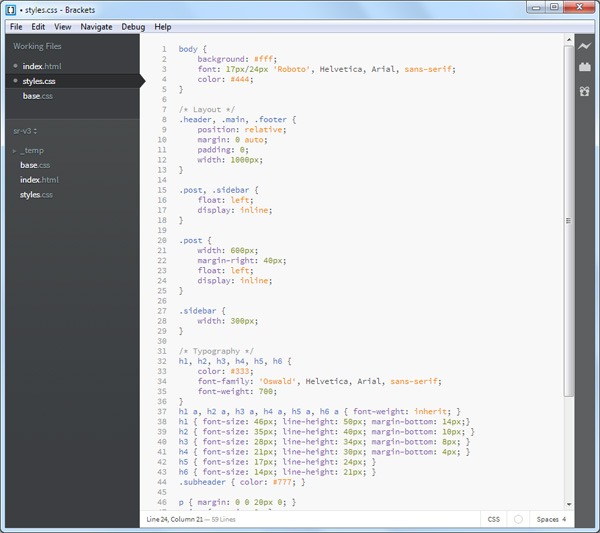
Task: Select base.css in Working Files
Action: point(39,96)
